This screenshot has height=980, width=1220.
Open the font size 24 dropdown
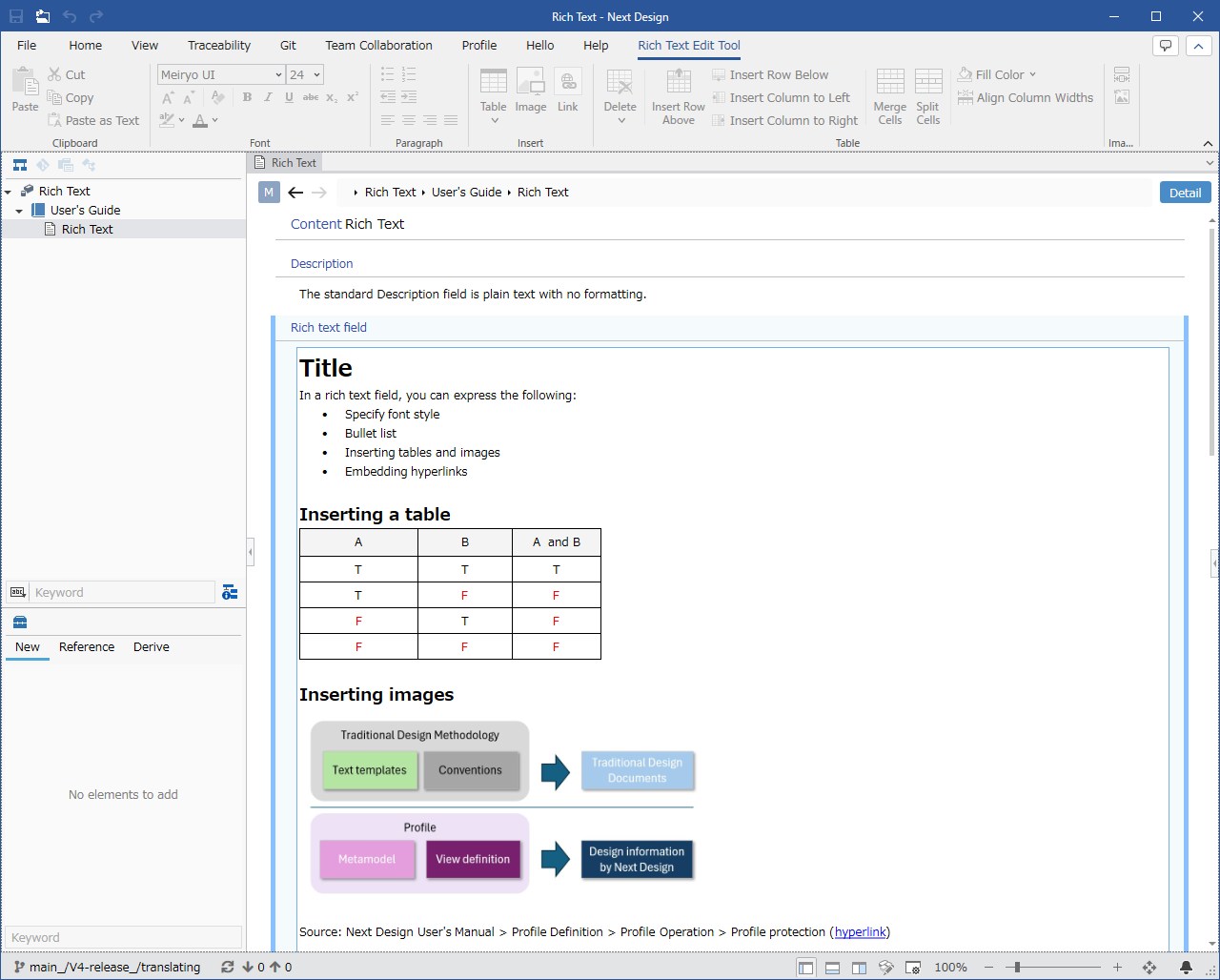317,74
